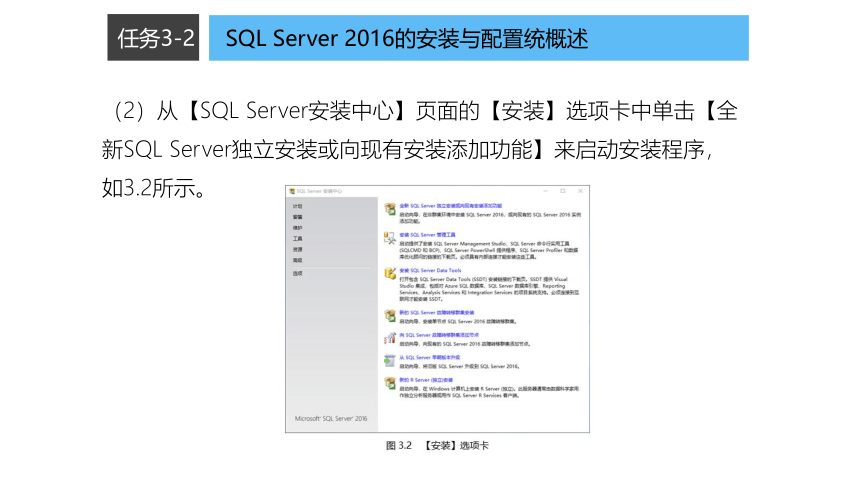Select the 安装 tab in the sidebar
Screen dimensions: 860x484
[297, 217]
